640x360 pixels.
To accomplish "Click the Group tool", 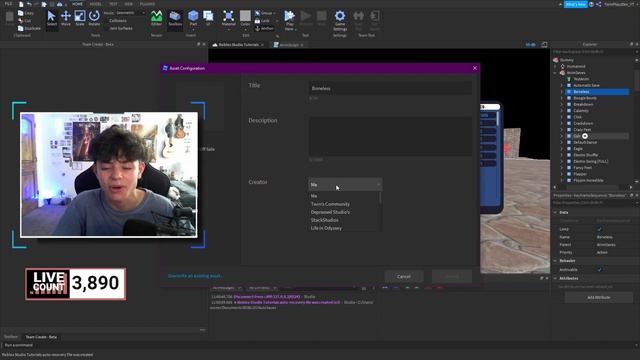I will pos(264,13).
